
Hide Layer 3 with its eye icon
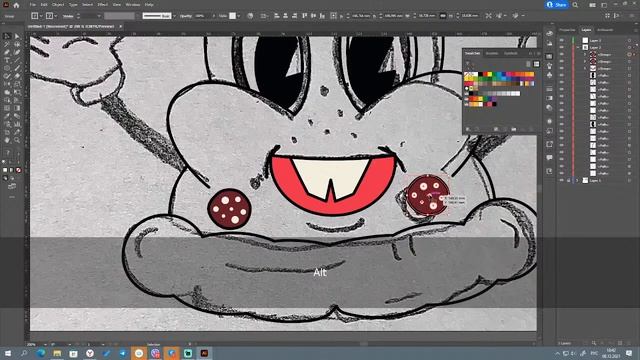coord(562,40)
